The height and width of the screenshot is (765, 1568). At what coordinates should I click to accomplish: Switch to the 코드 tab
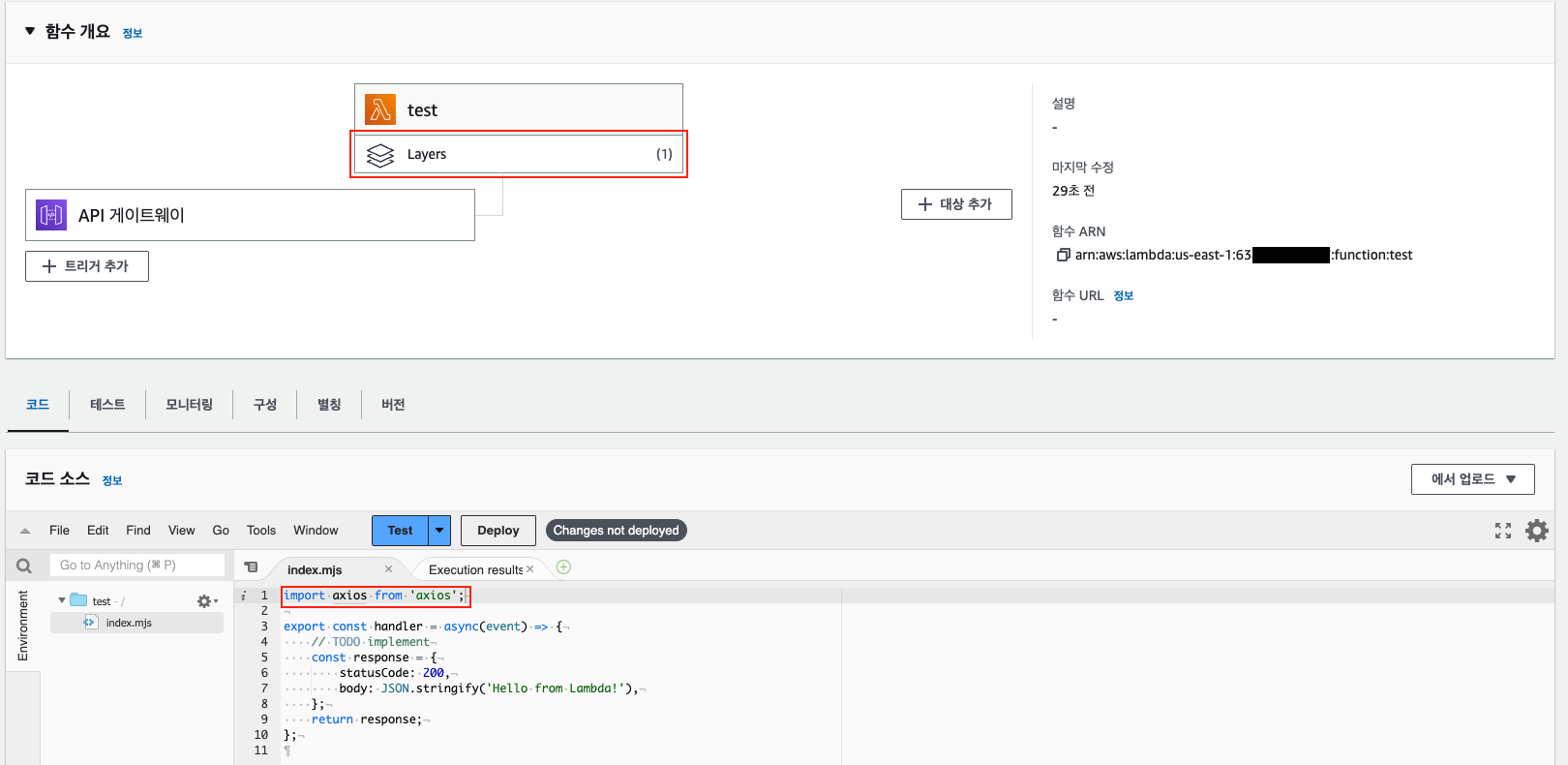point(38,405)
